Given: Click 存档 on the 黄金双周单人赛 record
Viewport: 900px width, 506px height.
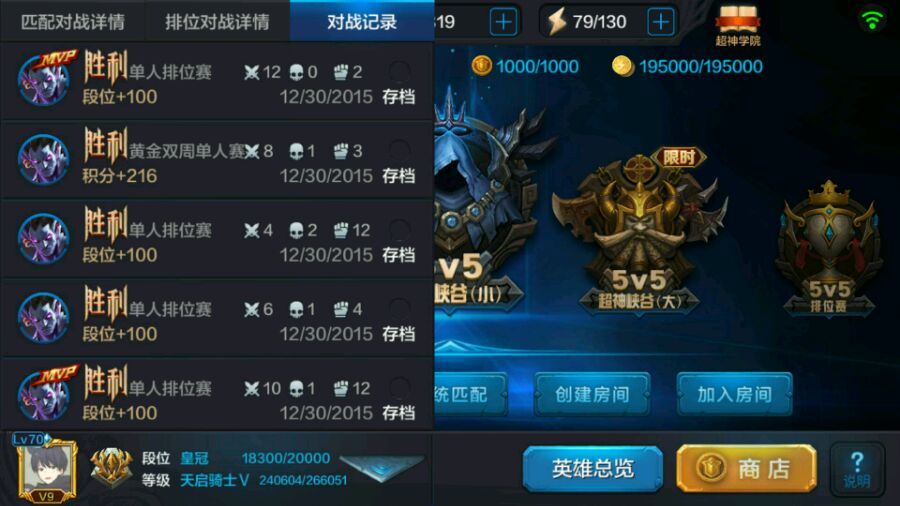Looking at the screenshot, I should (x=398, y=176).
